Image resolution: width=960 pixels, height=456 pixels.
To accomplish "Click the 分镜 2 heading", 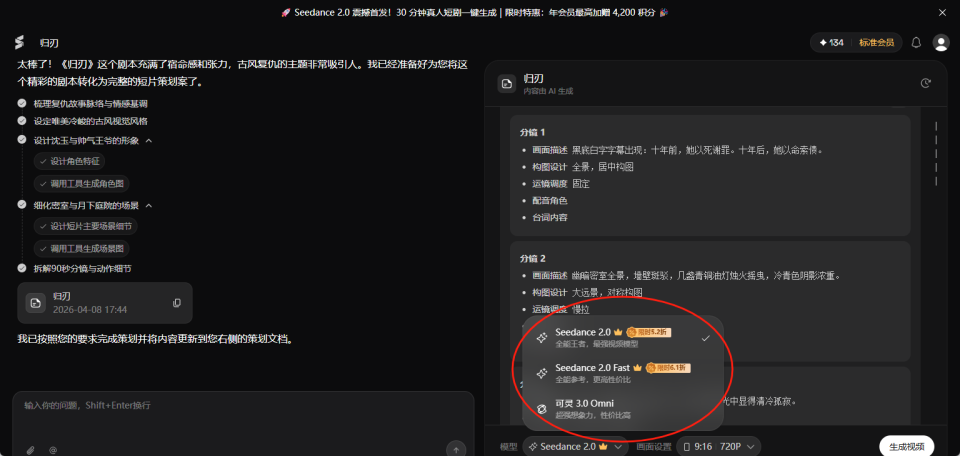I will coord(532,258).
